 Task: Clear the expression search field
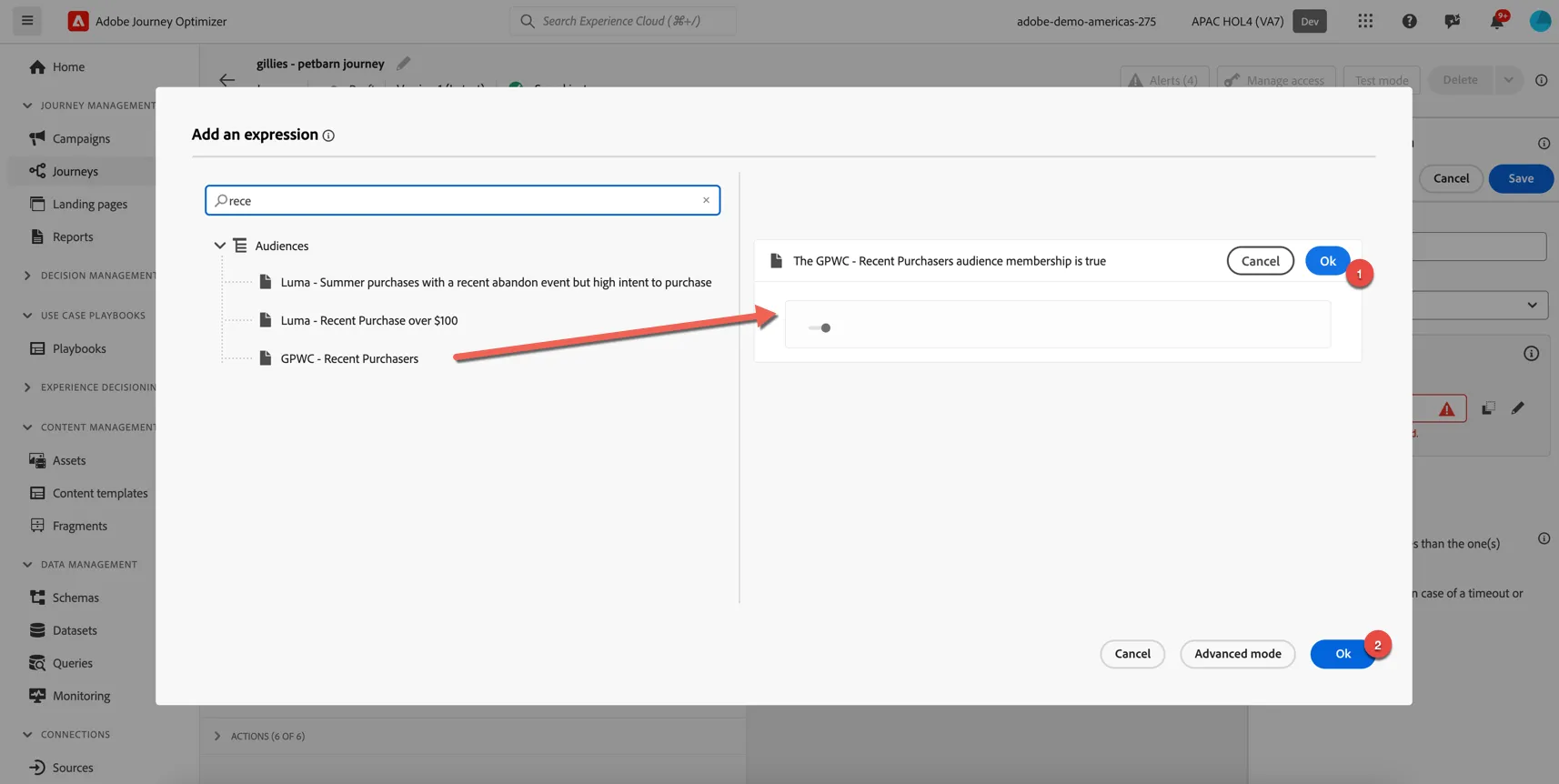pos(706,200)
